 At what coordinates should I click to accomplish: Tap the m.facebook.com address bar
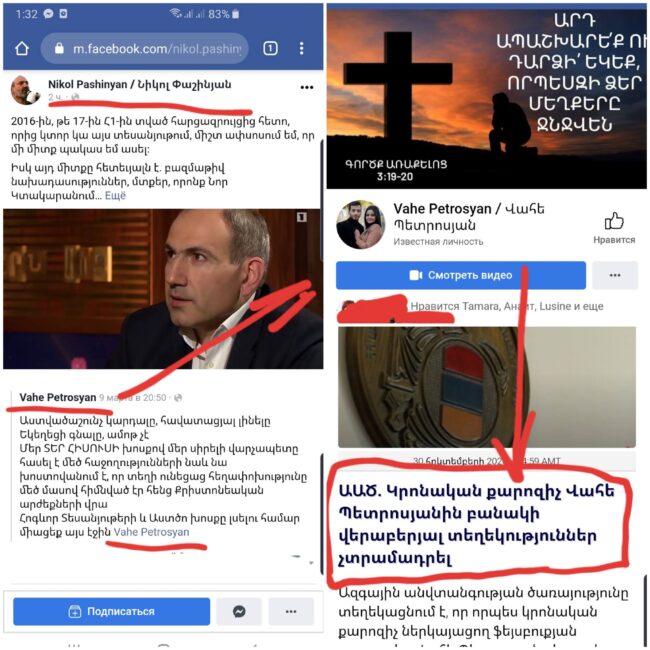[x=145, y=49]
